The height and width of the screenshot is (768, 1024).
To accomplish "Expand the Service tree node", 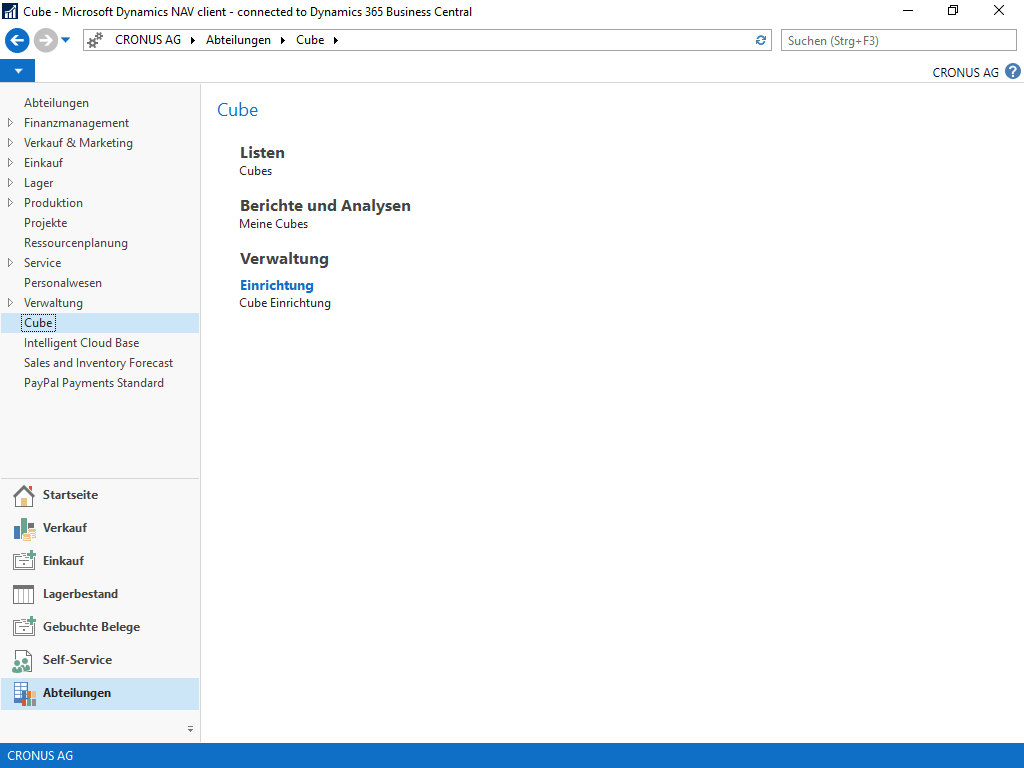I will coord(10,263).
